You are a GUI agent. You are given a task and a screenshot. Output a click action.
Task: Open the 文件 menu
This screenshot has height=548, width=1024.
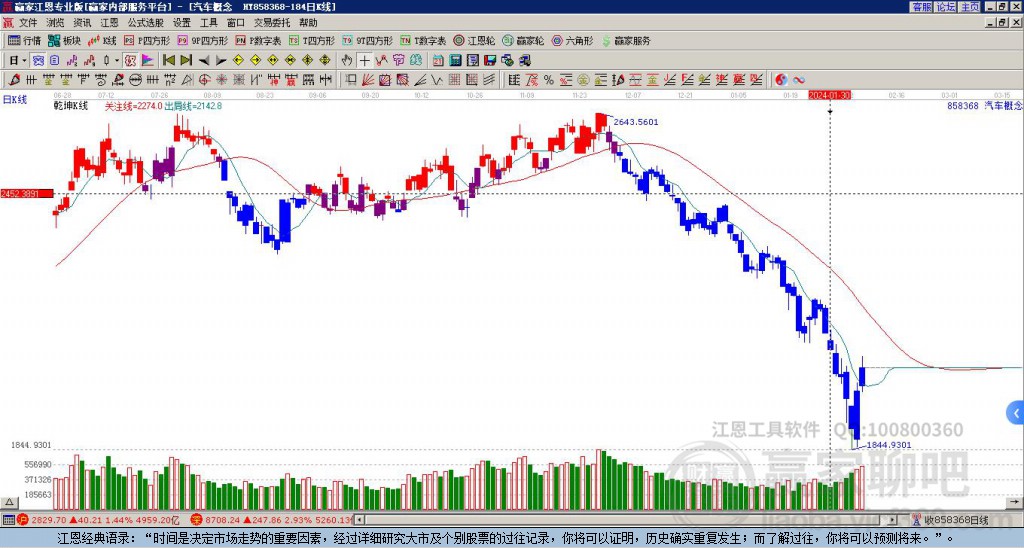coord(28,23)
